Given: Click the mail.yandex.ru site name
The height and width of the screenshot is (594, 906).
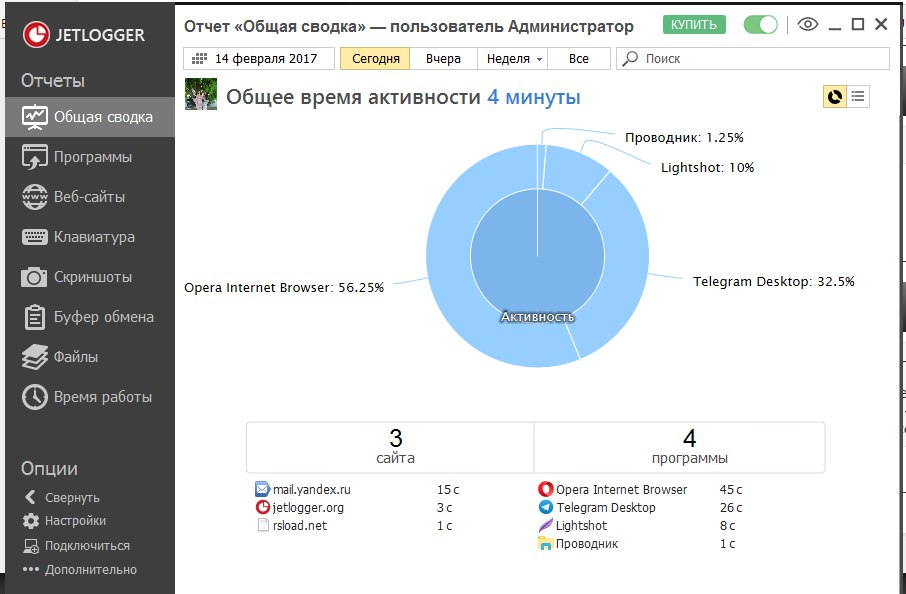Looking at the screenshot, I should [311, 490].
